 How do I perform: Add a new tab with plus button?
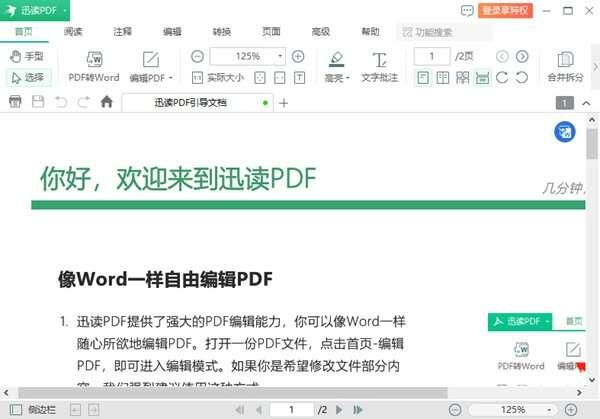coord(283,103)
